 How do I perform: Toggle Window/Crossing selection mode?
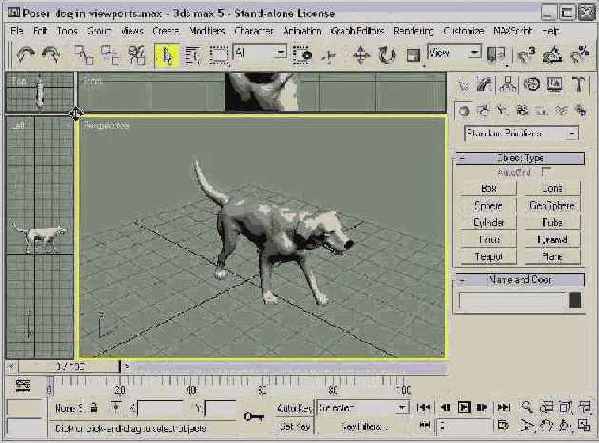click(303, 56)
